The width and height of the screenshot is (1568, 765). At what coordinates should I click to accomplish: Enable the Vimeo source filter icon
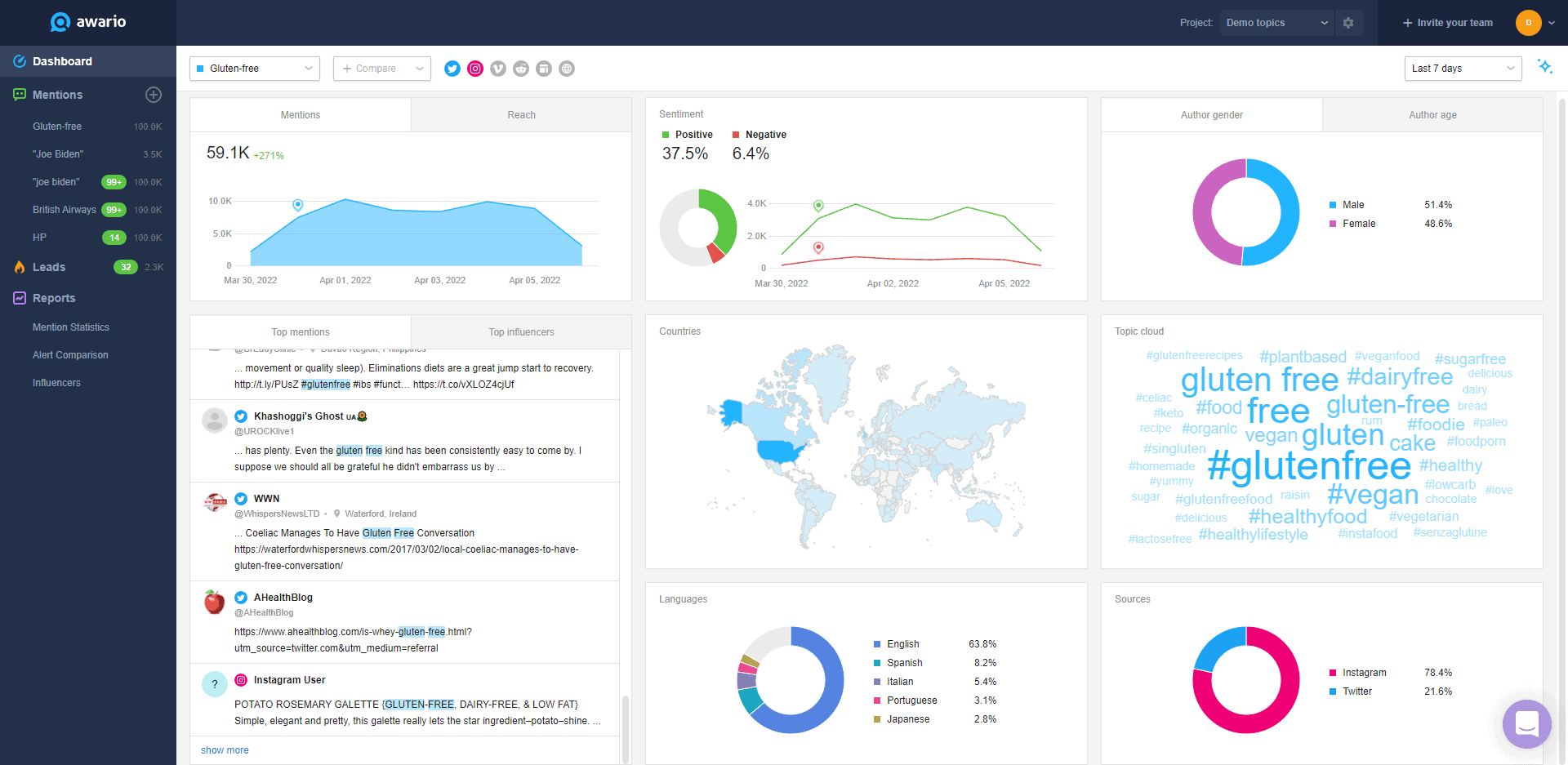498,69
